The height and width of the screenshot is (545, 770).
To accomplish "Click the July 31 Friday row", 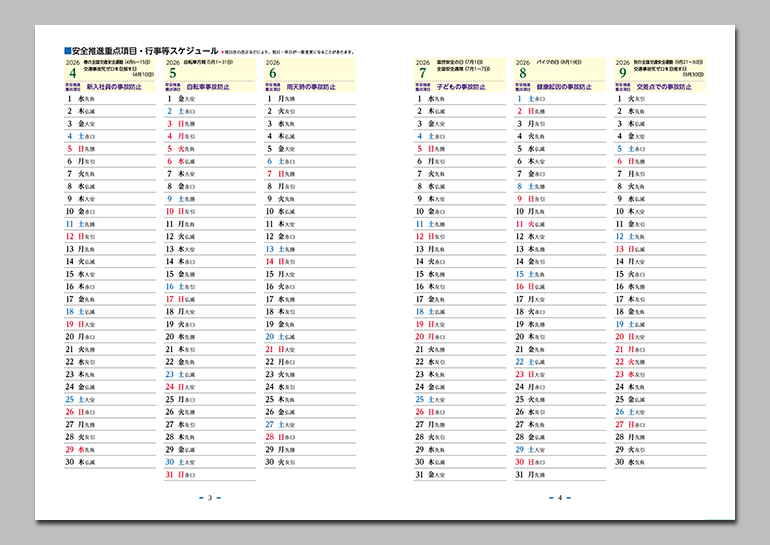I will pyautogui.click(x=460, y=475).
